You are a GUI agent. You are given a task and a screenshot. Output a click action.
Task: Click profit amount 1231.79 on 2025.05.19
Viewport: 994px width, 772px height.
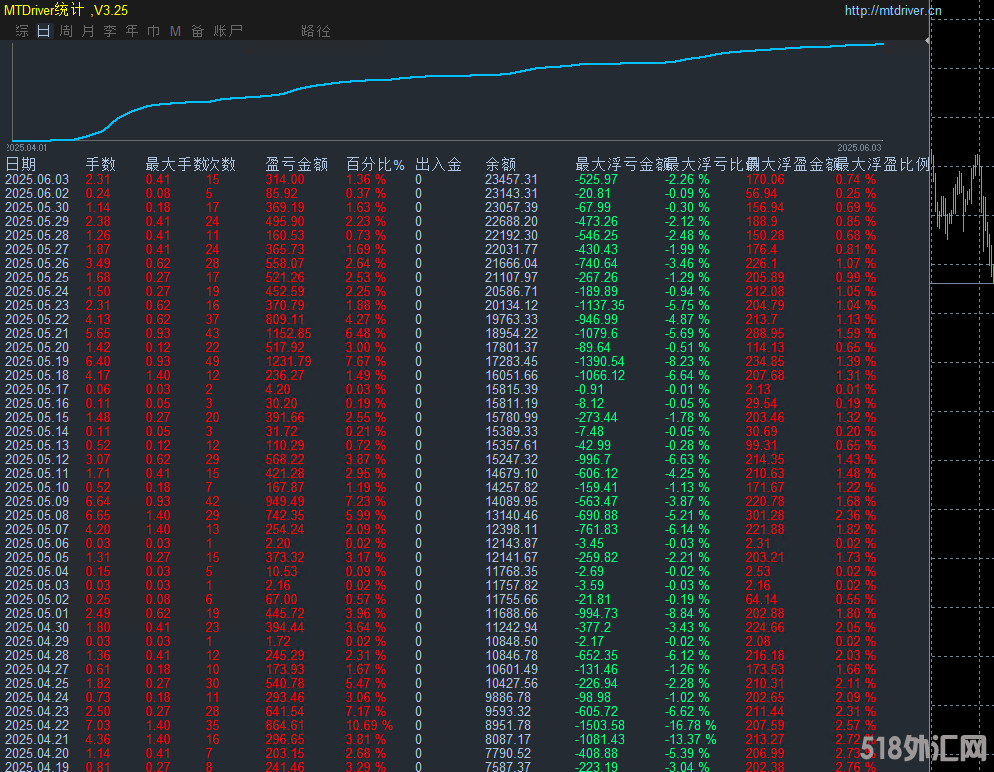(x=288, y=361)
